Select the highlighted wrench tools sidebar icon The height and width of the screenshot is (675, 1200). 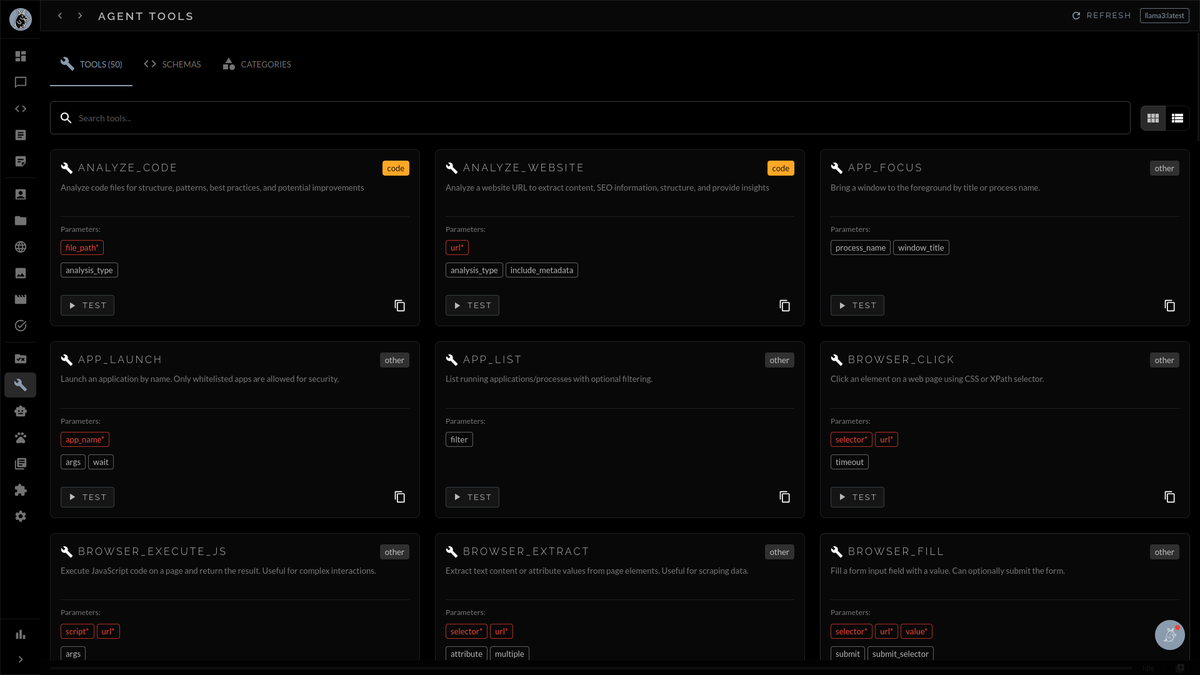point(20,385)
